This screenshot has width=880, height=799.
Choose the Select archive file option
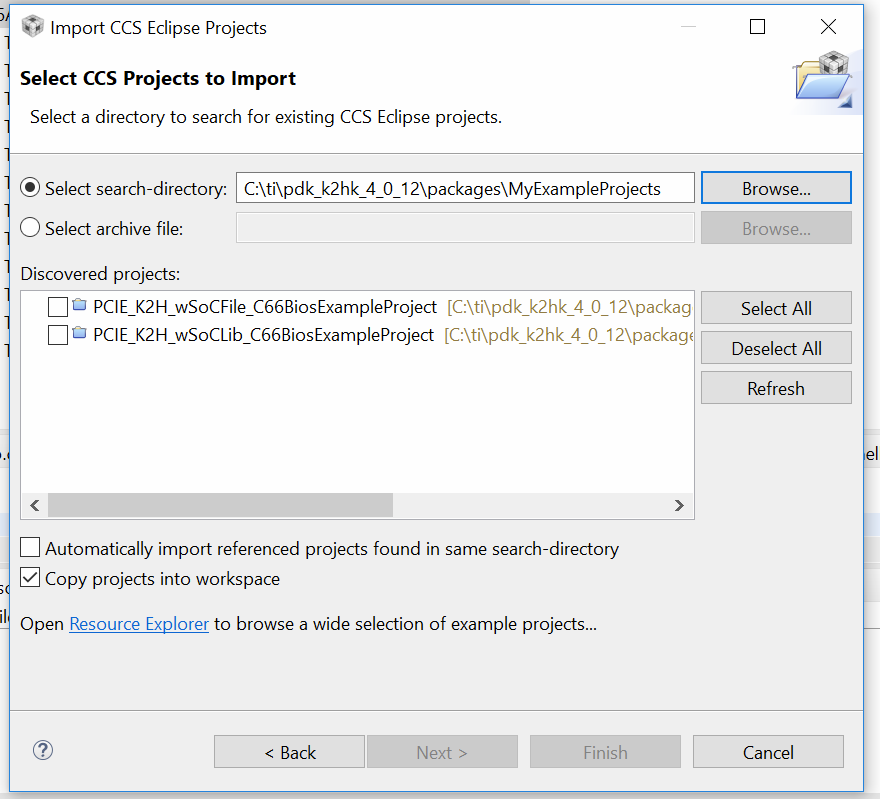coord(30,228)
